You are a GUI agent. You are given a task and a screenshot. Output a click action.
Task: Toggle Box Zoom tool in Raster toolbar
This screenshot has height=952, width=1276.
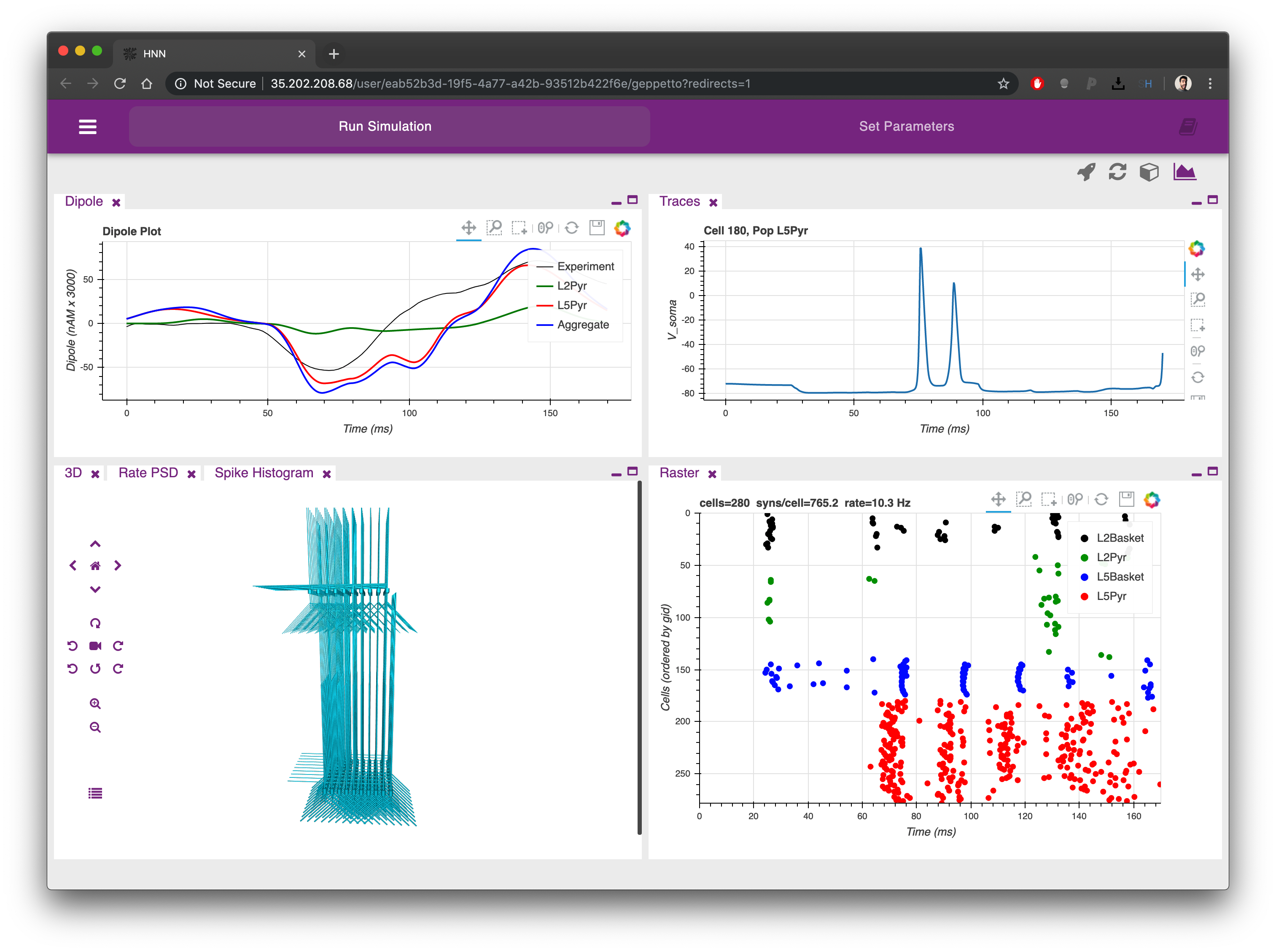pyautogui.click(x=1024, y=499)
